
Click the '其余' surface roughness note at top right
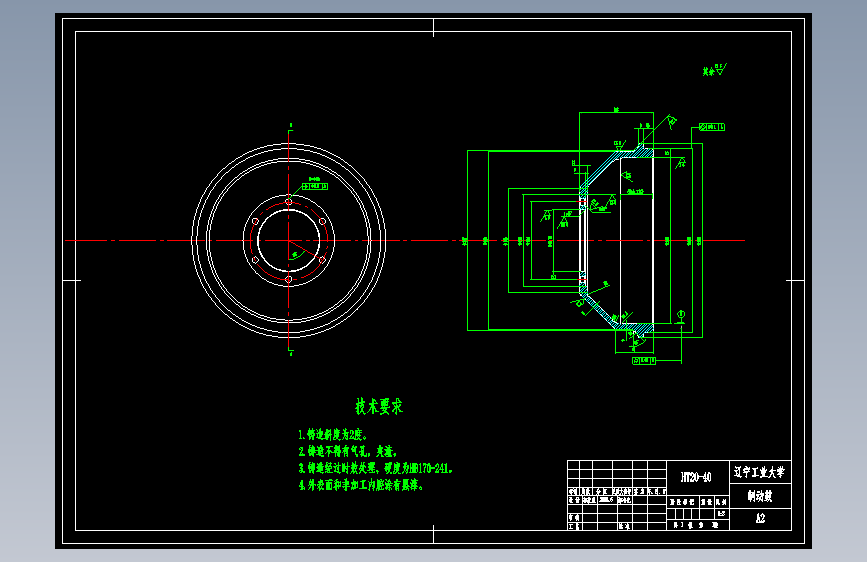714,70
